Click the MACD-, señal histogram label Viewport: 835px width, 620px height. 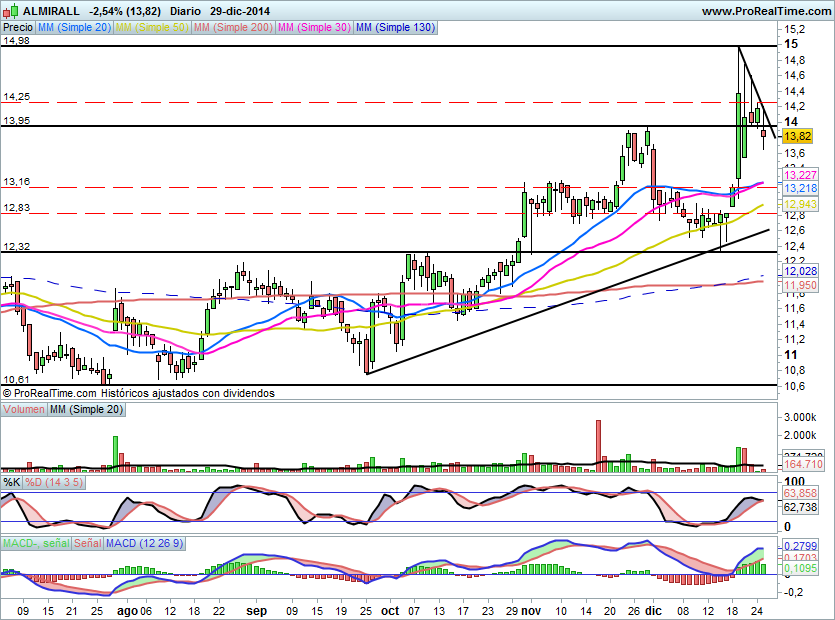point(37,542)
